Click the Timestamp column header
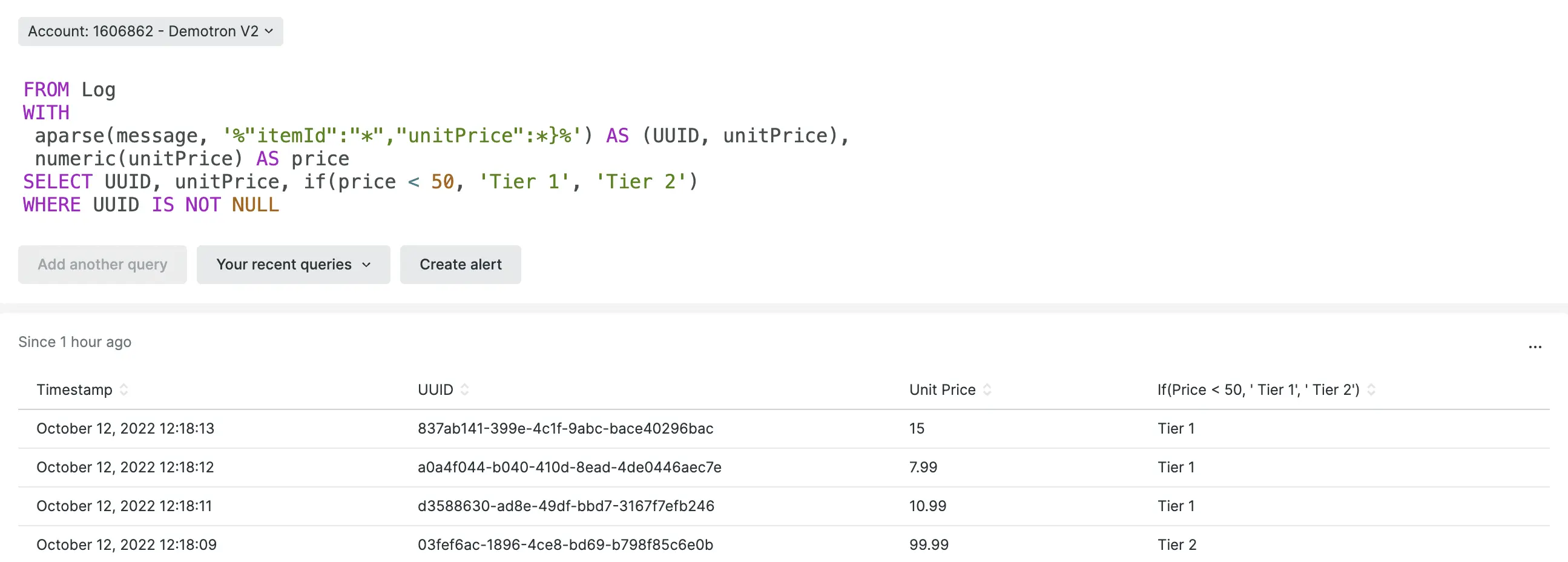1568x562 pixels. 74,389
